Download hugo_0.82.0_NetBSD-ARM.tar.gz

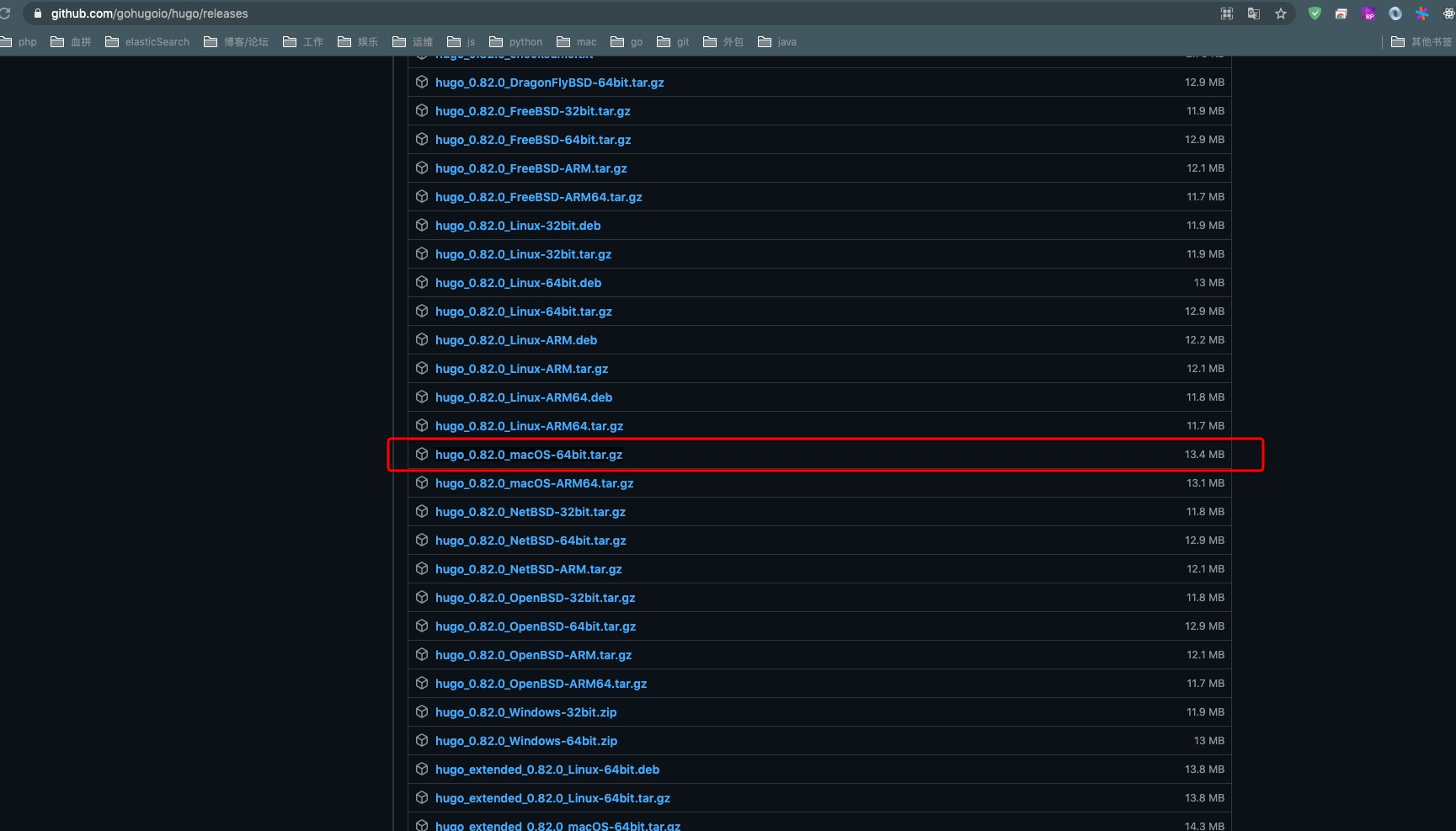pos(528,569)
